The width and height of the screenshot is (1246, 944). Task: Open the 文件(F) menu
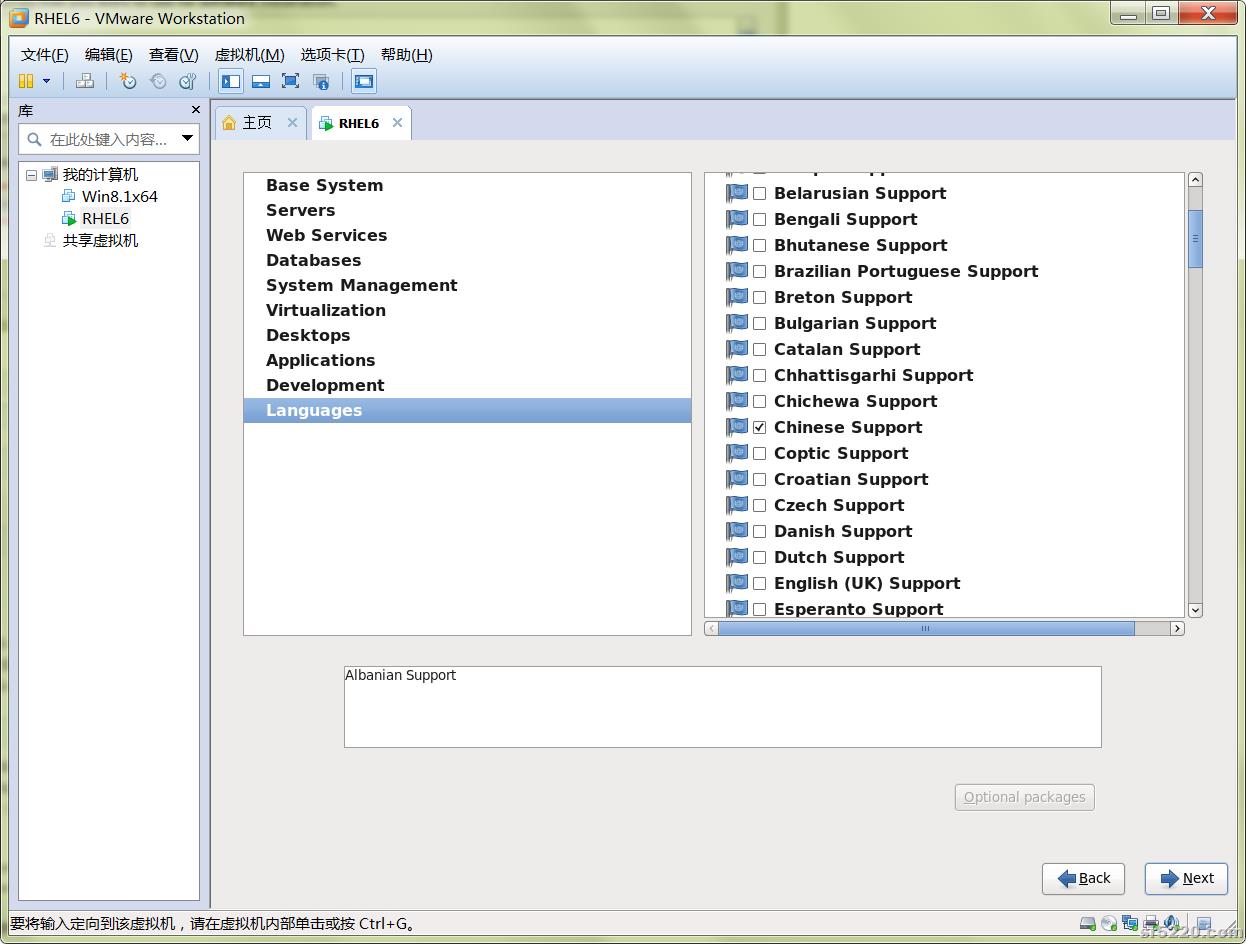pos(45,55)
